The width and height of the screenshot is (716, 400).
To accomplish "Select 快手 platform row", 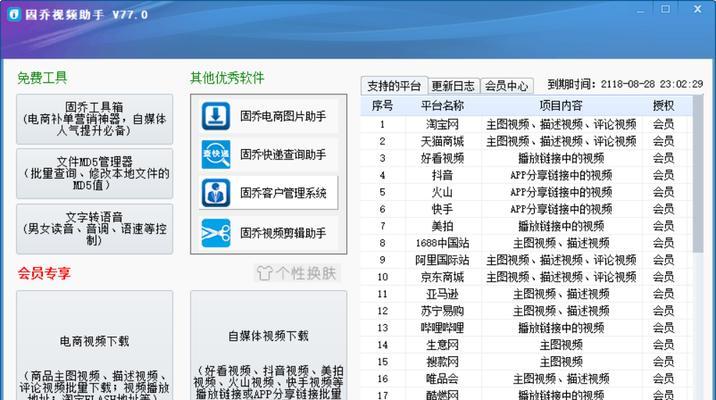I will [526, 209].
